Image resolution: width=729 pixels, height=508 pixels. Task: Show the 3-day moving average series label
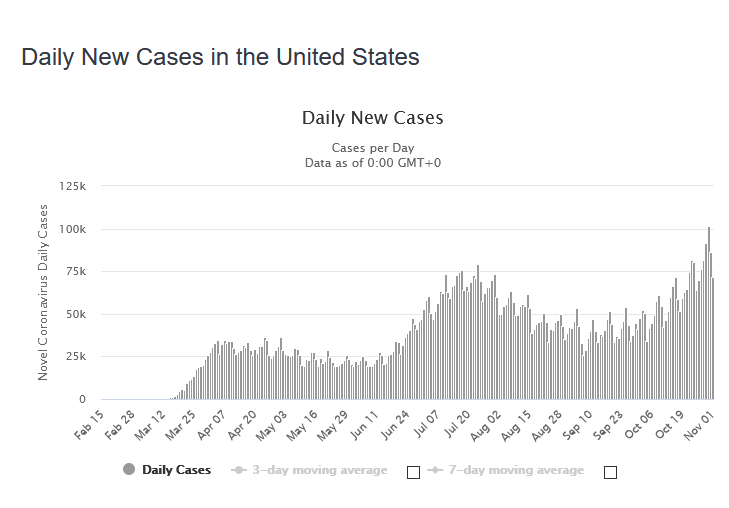319,470
